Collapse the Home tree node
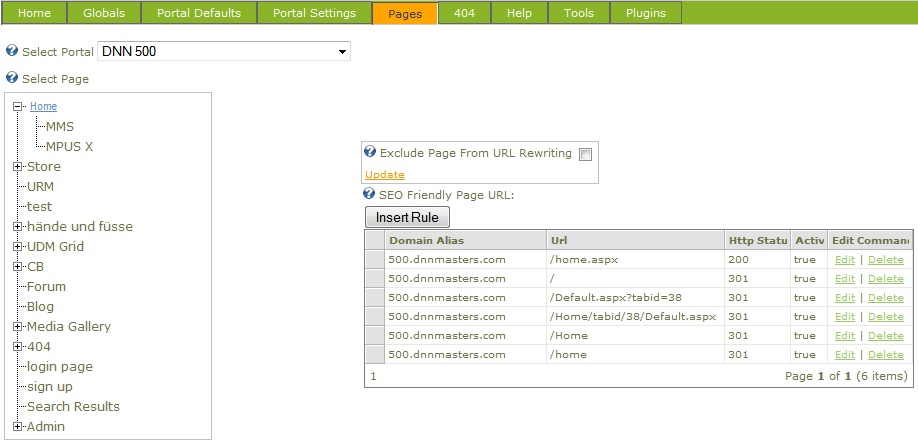The width and height of the screenshot is (918, 445). click(x=17, y=107)
